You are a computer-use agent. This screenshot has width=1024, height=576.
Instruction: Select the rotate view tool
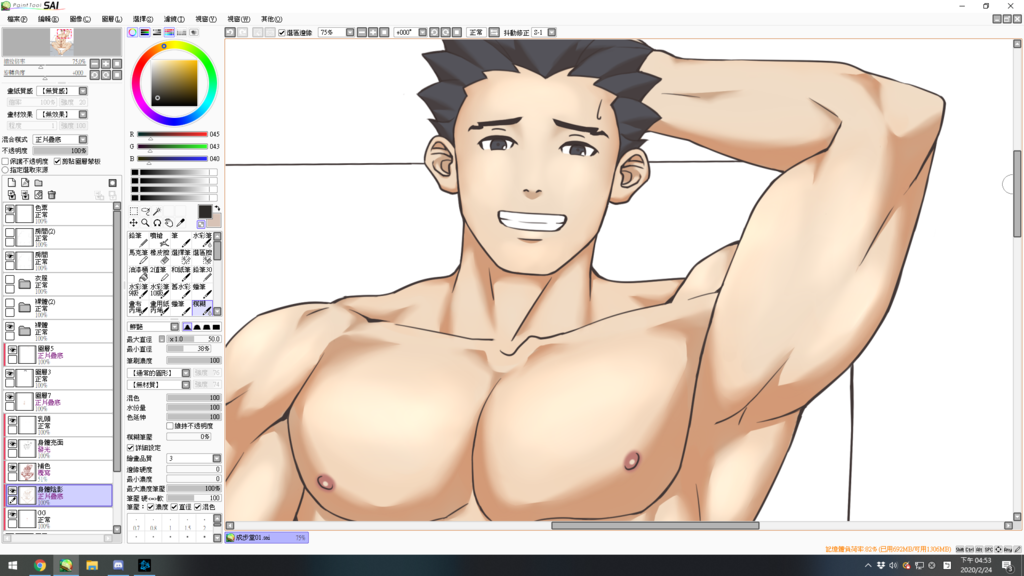[x=157, y=223]
